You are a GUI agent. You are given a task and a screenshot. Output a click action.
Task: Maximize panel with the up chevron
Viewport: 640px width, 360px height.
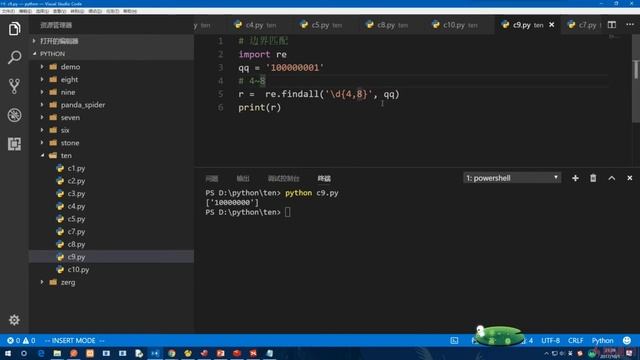[611, 178]
